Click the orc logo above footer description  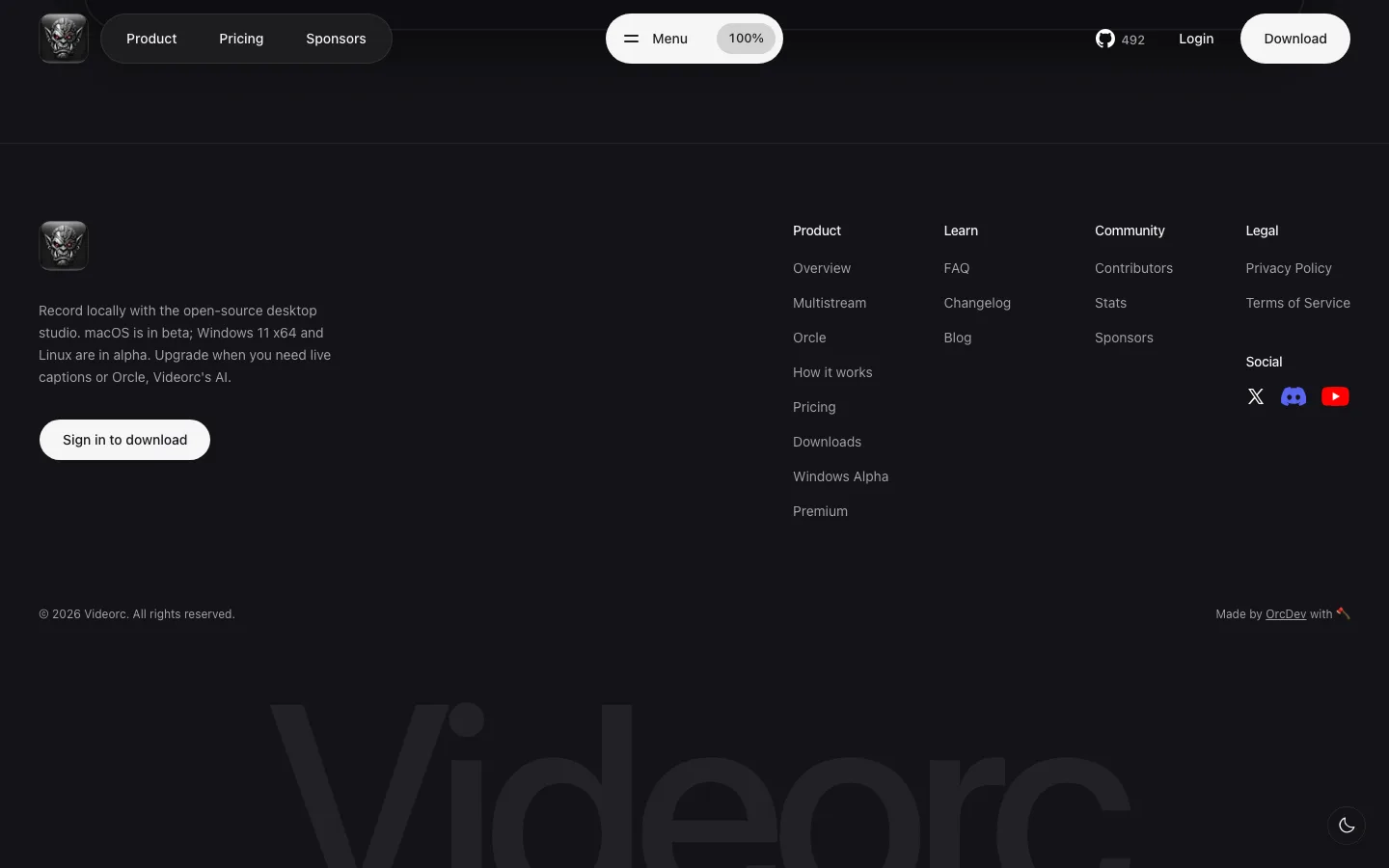[64, 246]
